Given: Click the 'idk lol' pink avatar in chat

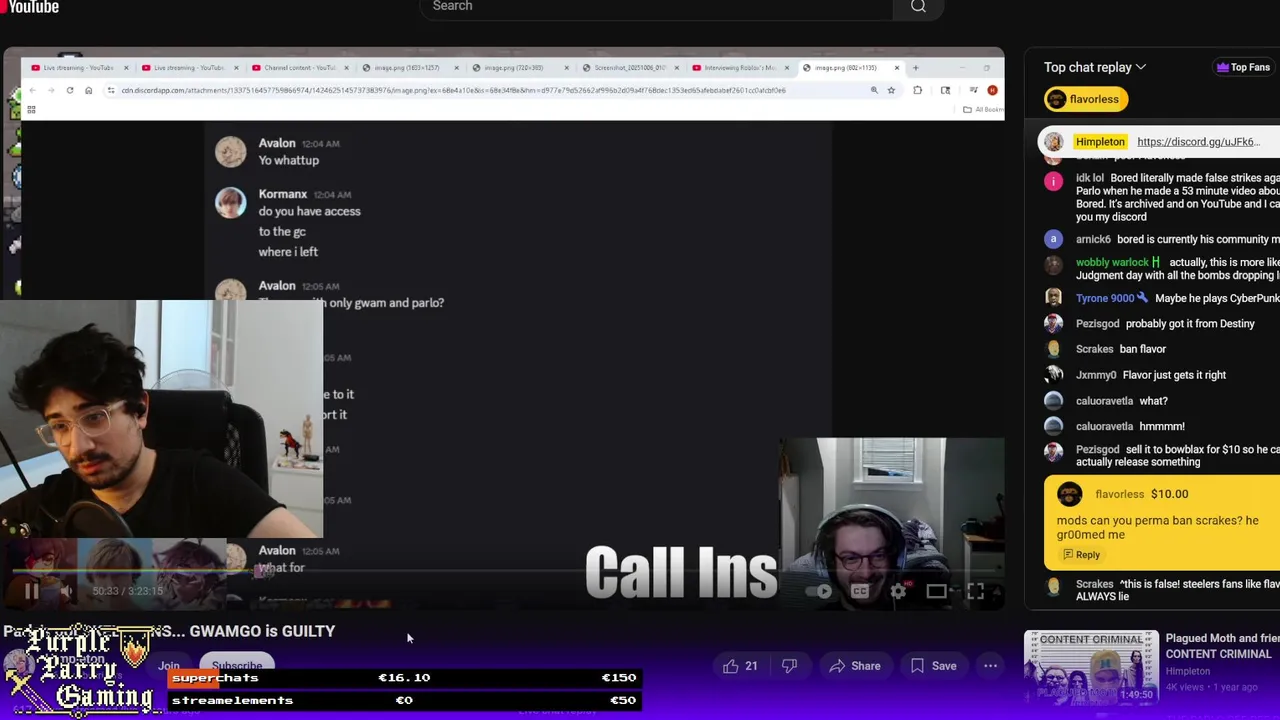Looking at the screenshot, I should (x=1053, y=181).
